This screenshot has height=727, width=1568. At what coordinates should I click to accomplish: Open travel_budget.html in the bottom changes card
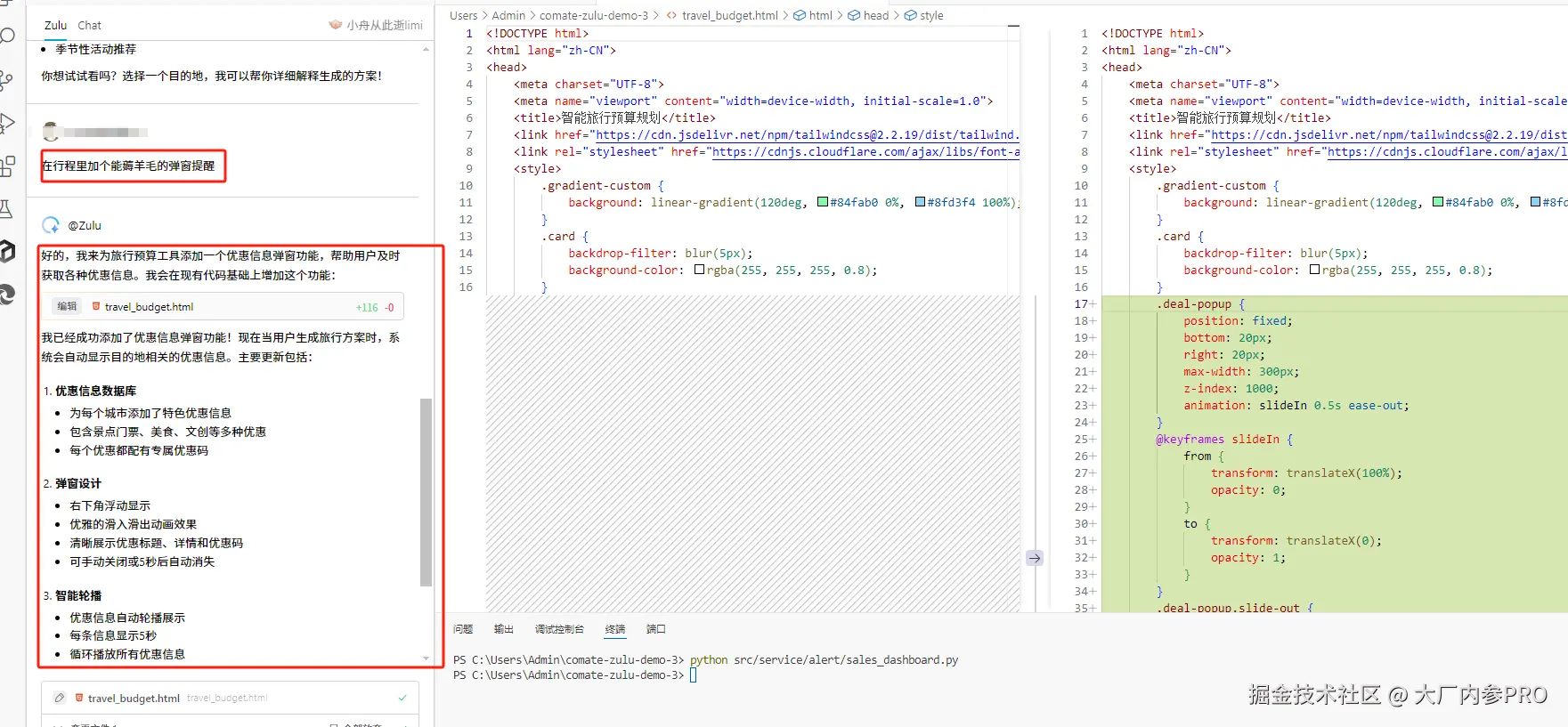click(134, 699)
